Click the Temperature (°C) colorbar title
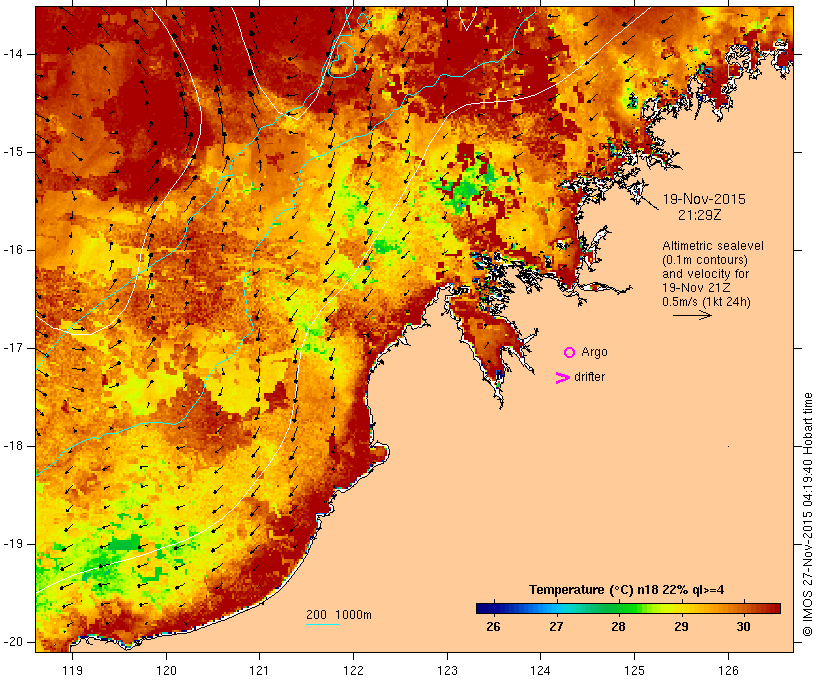Screen dimensions: 820x680 tap(627, 590)
